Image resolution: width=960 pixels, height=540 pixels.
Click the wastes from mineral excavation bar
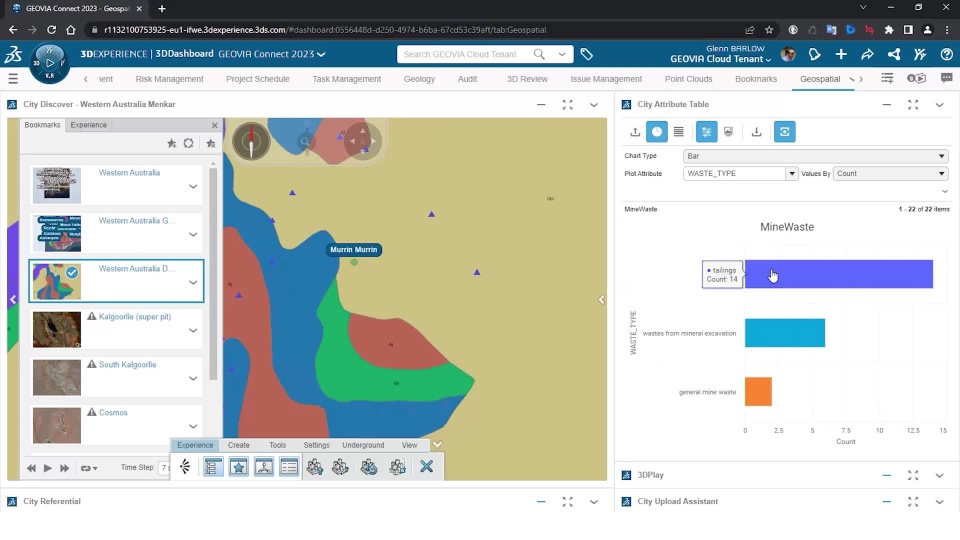pyautogui.click(x=785, y=333)
